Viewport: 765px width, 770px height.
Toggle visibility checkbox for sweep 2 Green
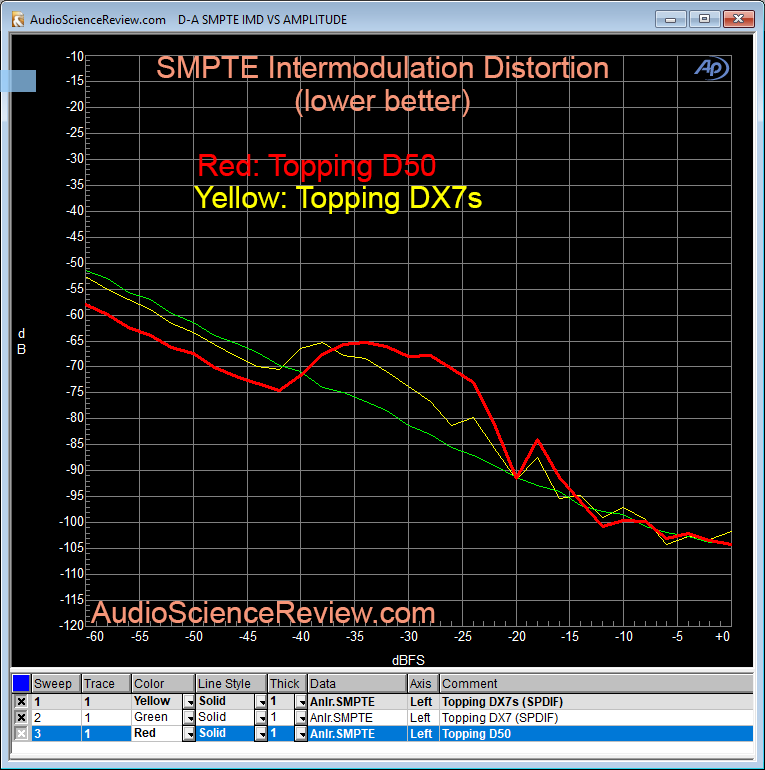click(x=21, y=717)
